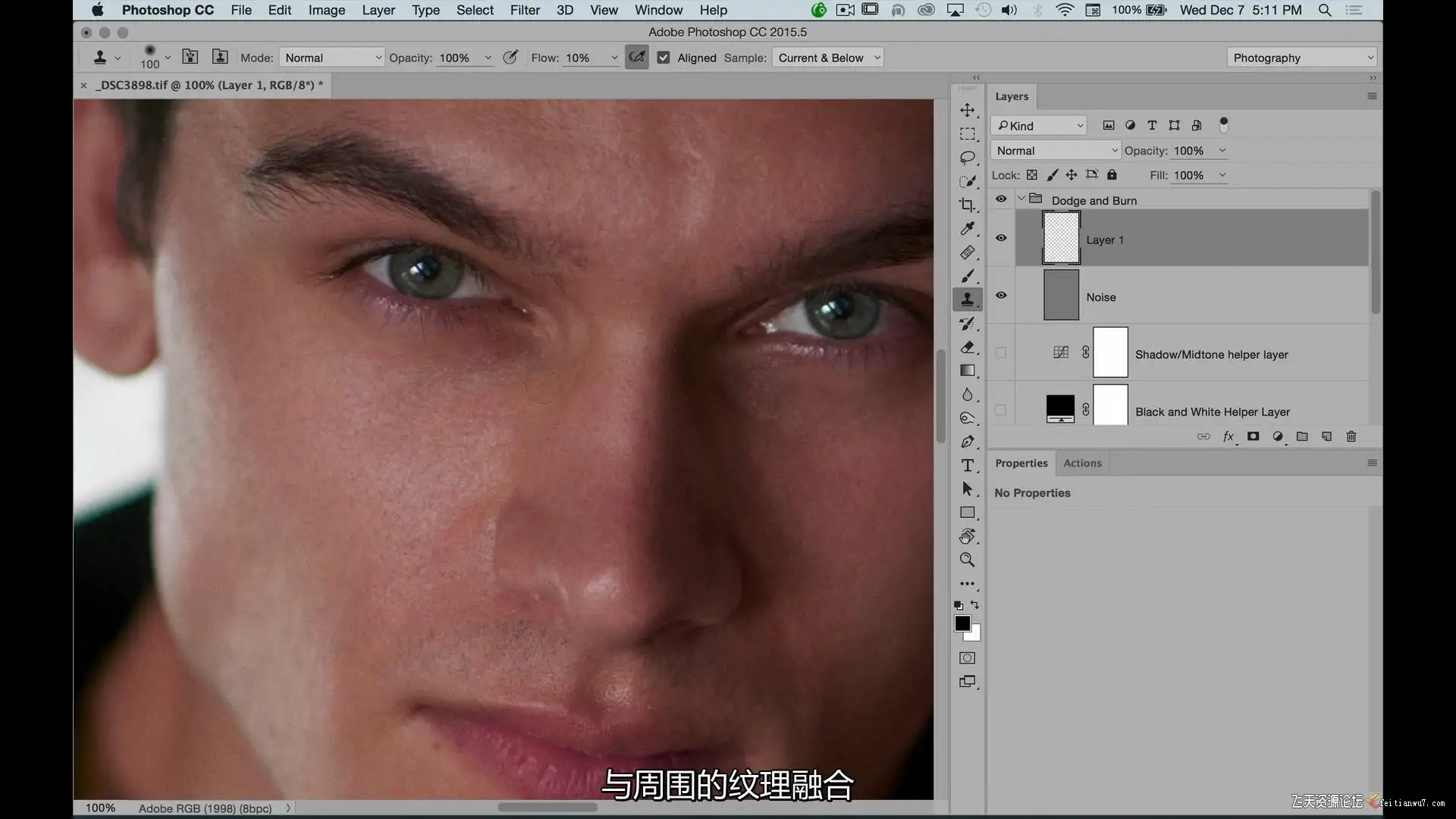Select the Eyedropper tool

pos(967,228)
